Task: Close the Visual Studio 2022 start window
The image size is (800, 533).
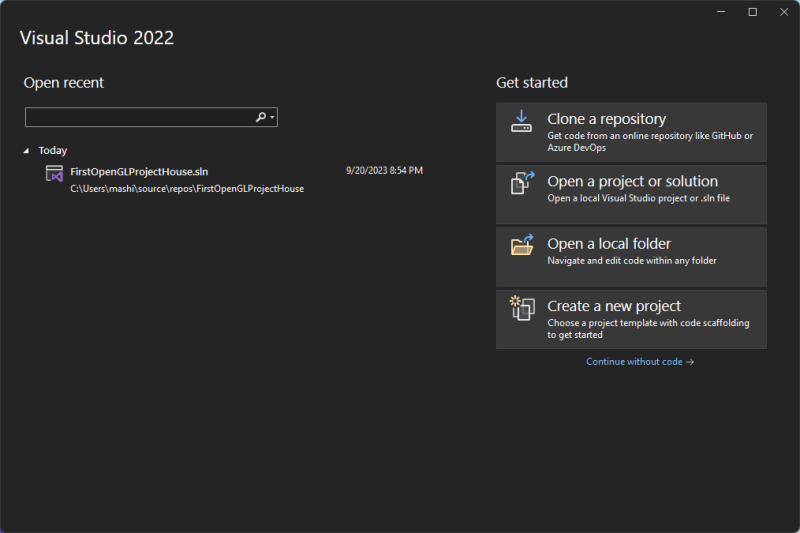Action: pyautogui.click(x=784, y=12)
